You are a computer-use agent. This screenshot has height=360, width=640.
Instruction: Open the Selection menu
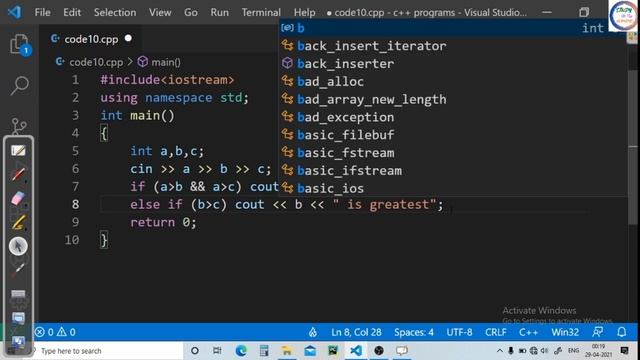click(115, 12)
